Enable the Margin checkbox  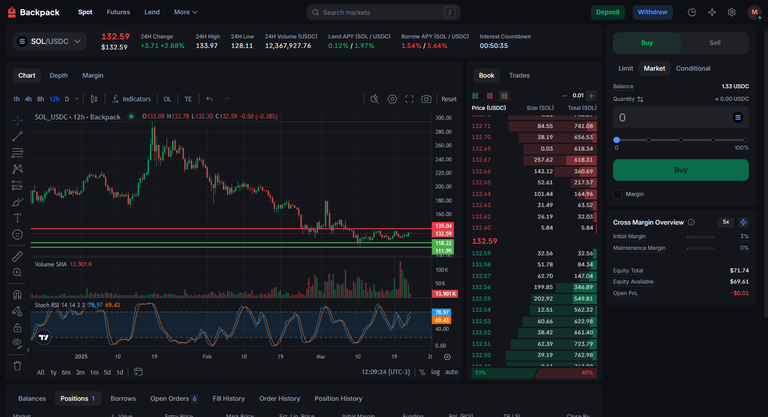point(618,195)
